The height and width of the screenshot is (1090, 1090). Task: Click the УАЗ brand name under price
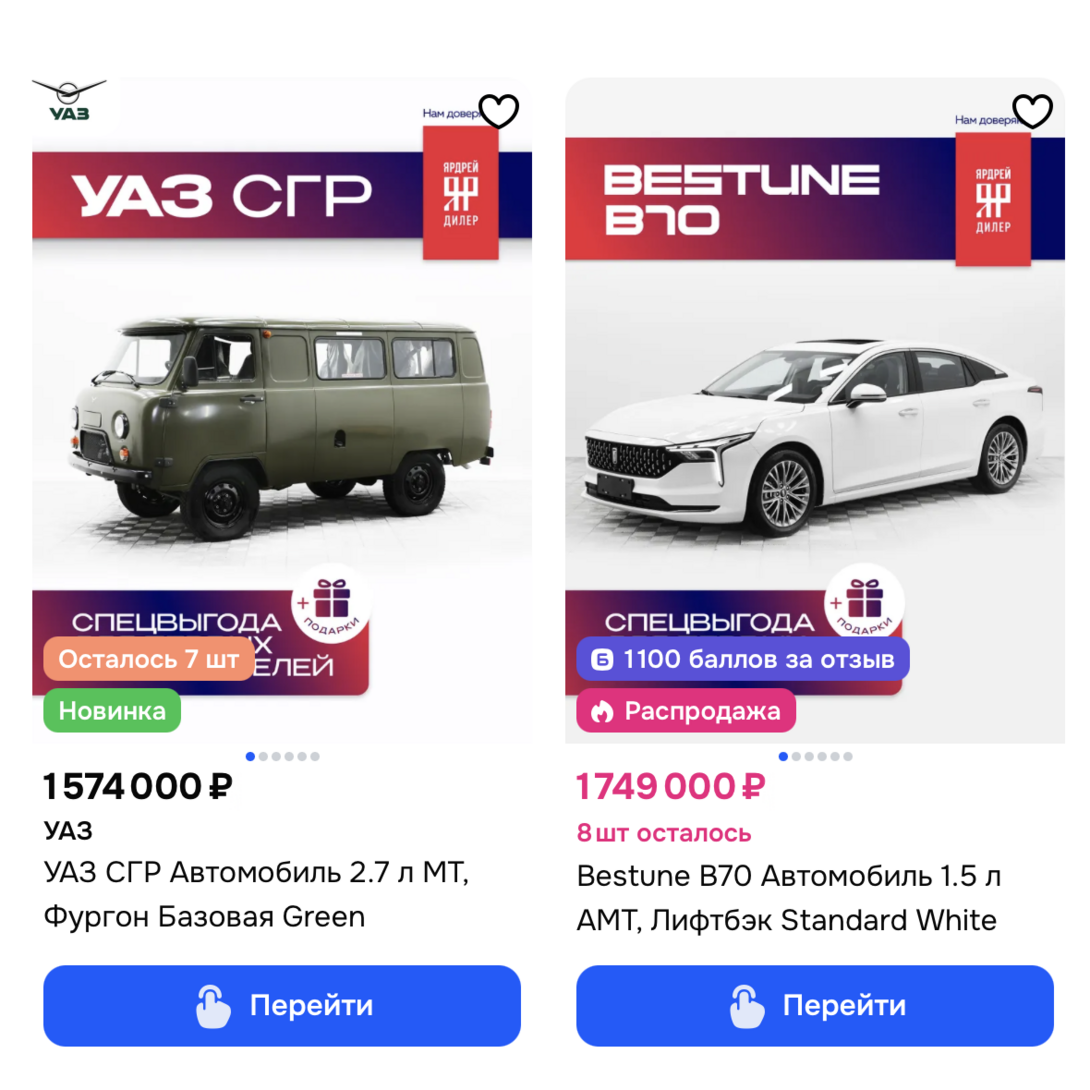pos(68,831)
